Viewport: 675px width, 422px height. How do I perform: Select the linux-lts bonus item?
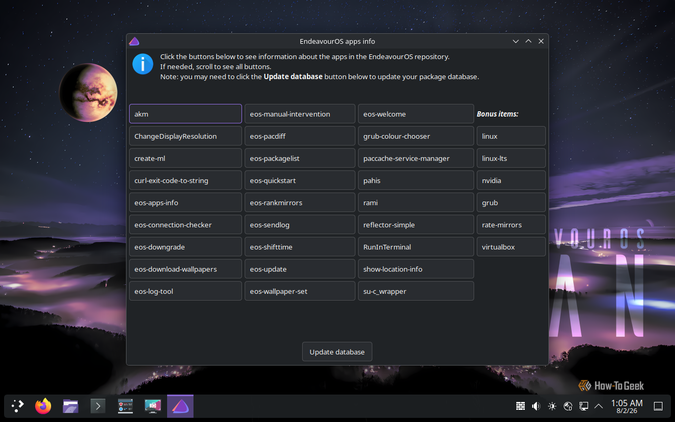coord(511,158)
